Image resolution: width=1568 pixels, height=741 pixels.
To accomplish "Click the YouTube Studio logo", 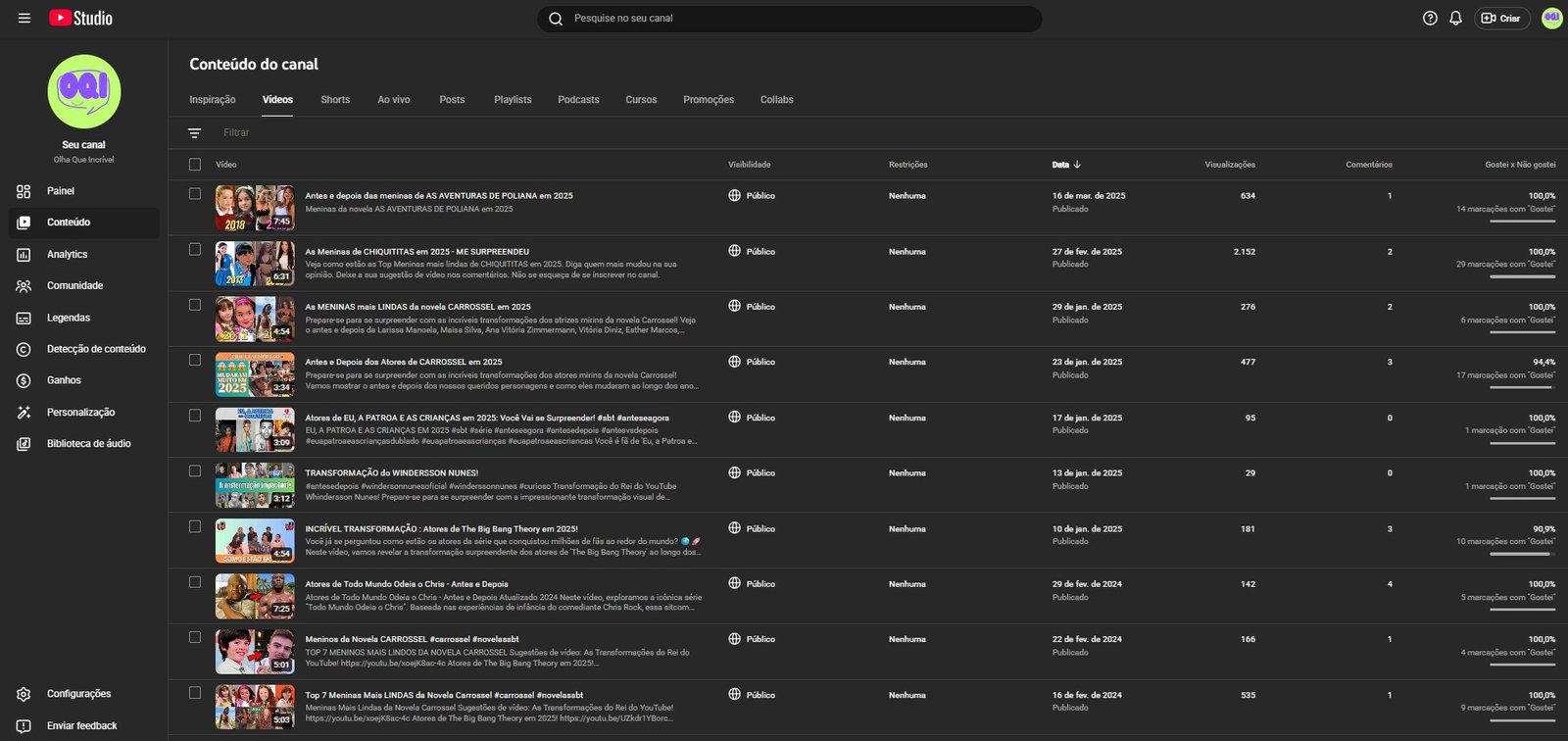I will 80,19.
